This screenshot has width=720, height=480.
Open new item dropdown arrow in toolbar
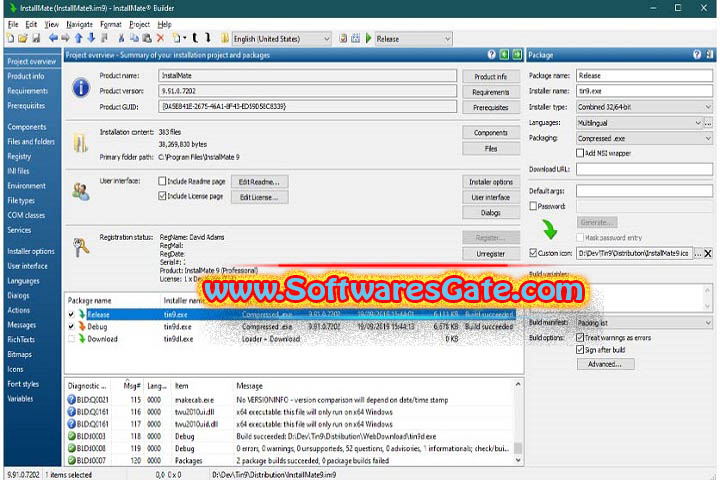coord(185,38)
